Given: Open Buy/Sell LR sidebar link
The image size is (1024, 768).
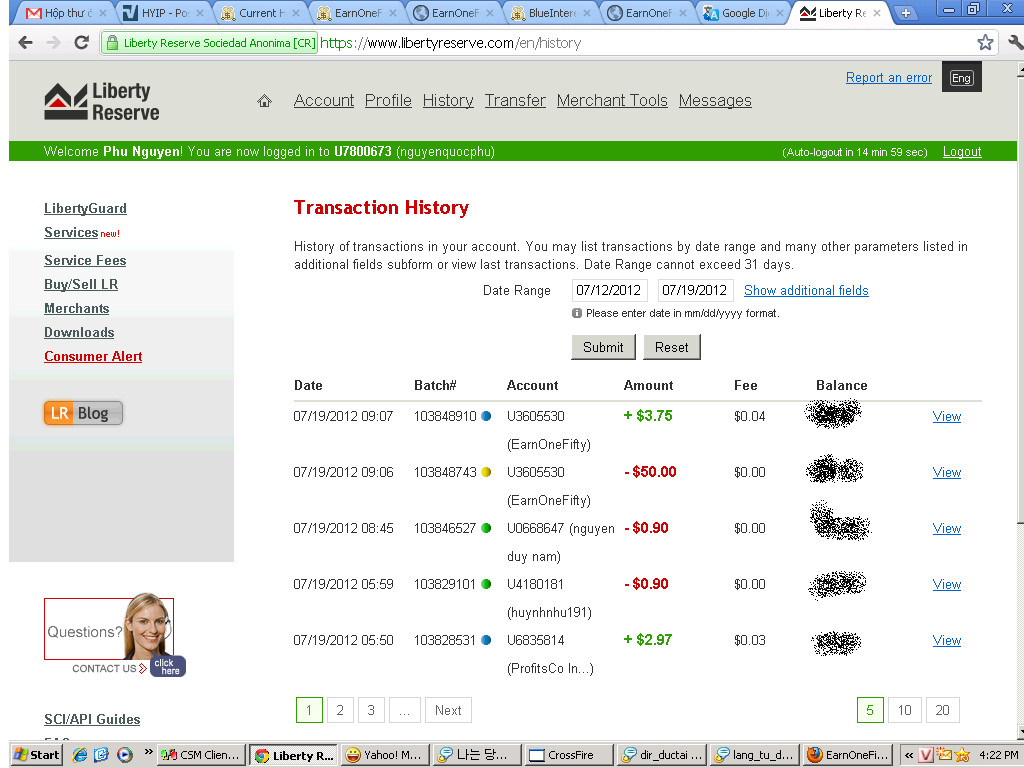Looking at the screenshot, I should coord(81,285).
